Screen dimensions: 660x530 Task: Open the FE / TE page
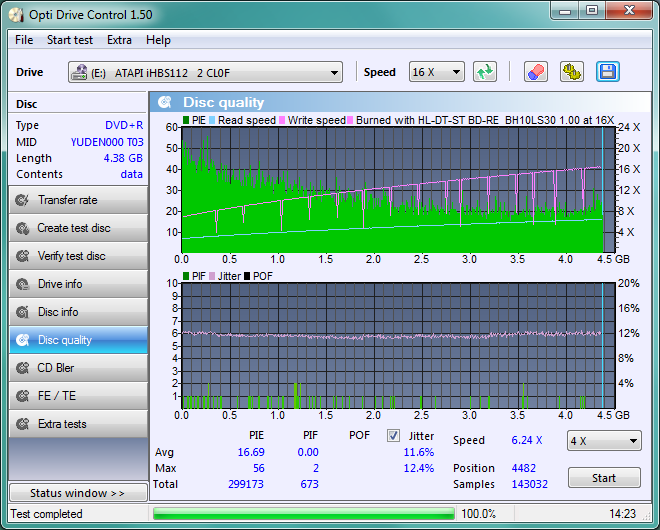[78, 396]
